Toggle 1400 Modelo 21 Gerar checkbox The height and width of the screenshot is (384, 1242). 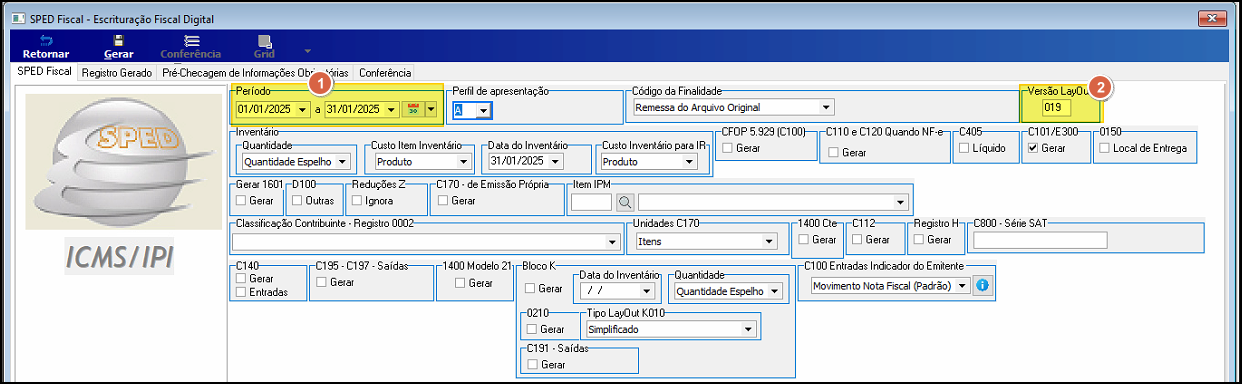tap(461, 283)
